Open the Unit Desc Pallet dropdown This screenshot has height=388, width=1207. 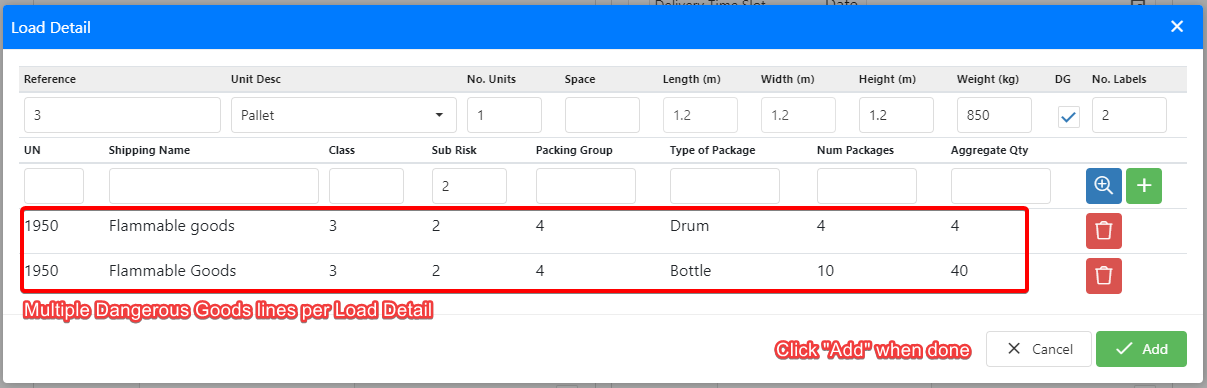(343, 115)
